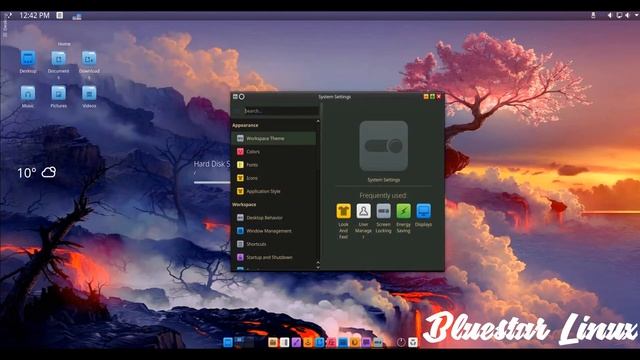Open the tan brown icon in the dock
Viewport: 640px width, 360px height.
point(273,342)
